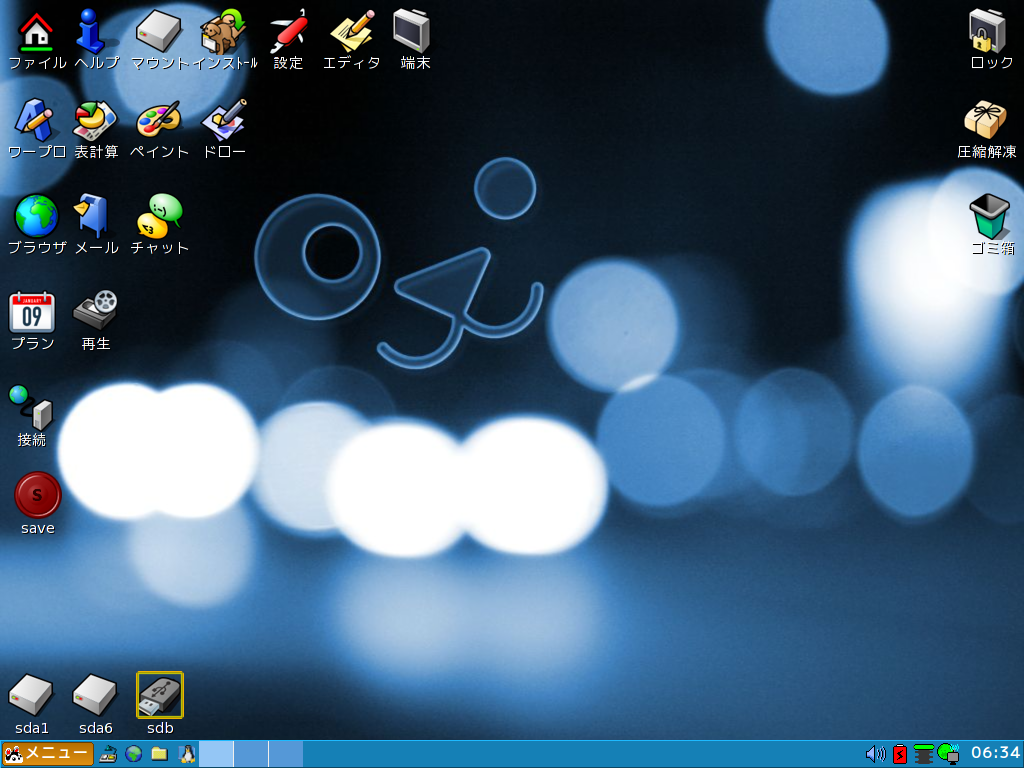Launch the マウント drive mounter

pyautogui.click(x=158, y=31)
